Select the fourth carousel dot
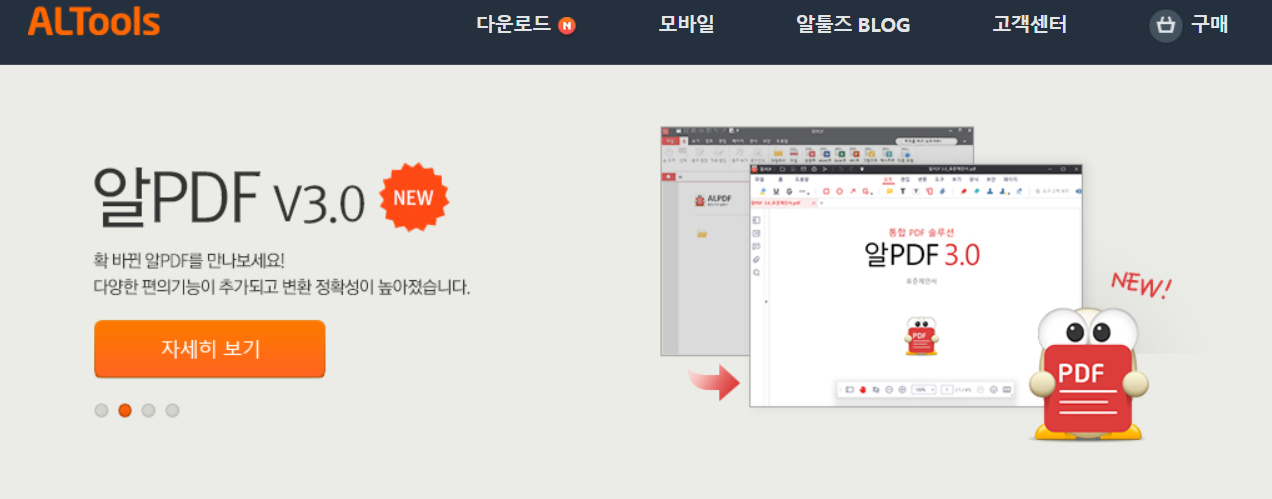This screenshot has width=1272, height=499. point(173,410)
